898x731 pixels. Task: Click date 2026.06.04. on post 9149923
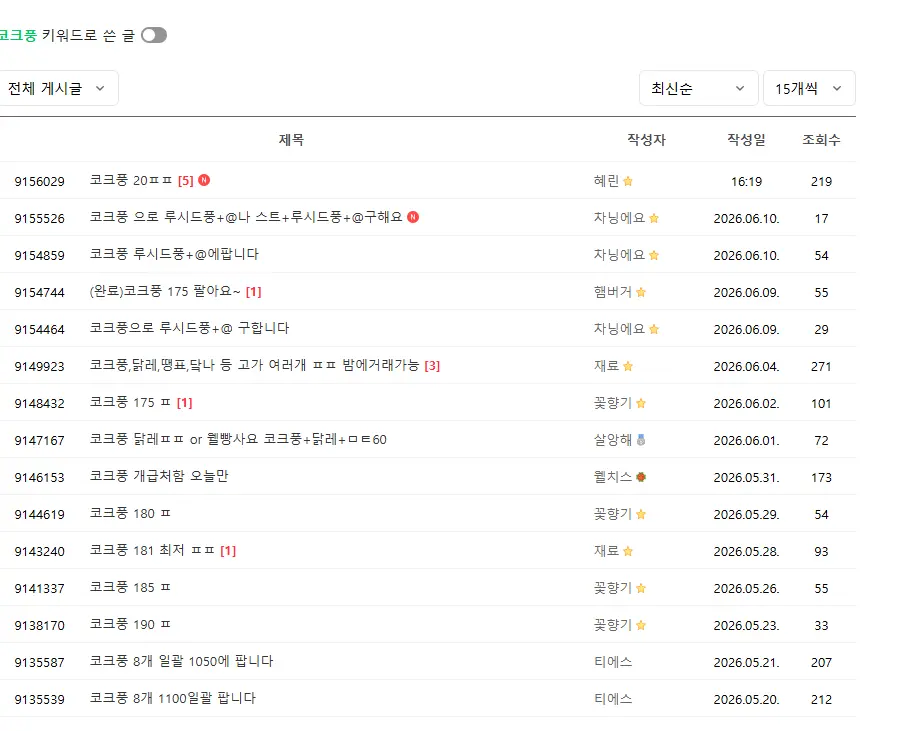tap(746, 366)
